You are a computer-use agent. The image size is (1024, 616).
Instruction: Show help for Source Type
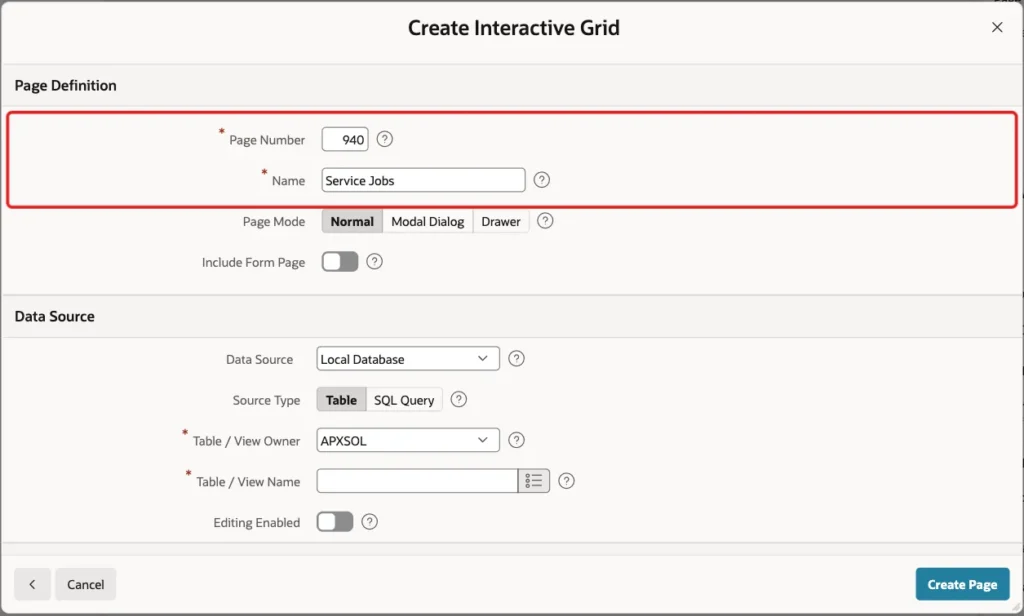(458, 399)
